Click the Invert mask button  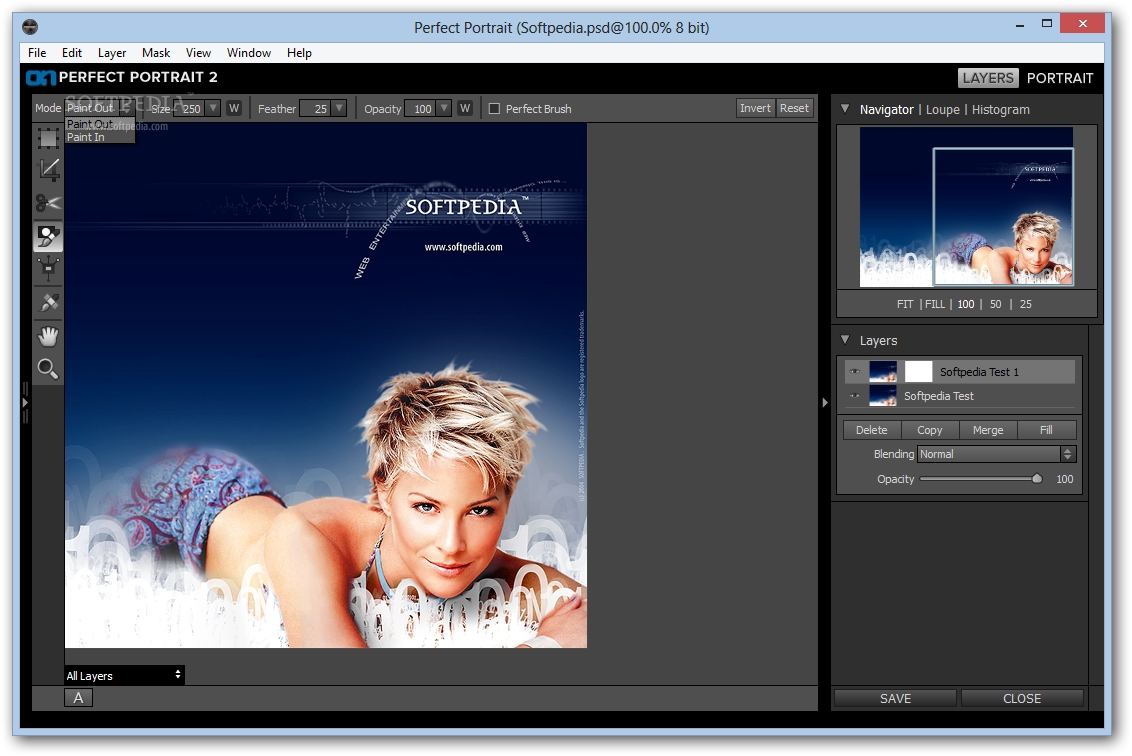point(755,108)
